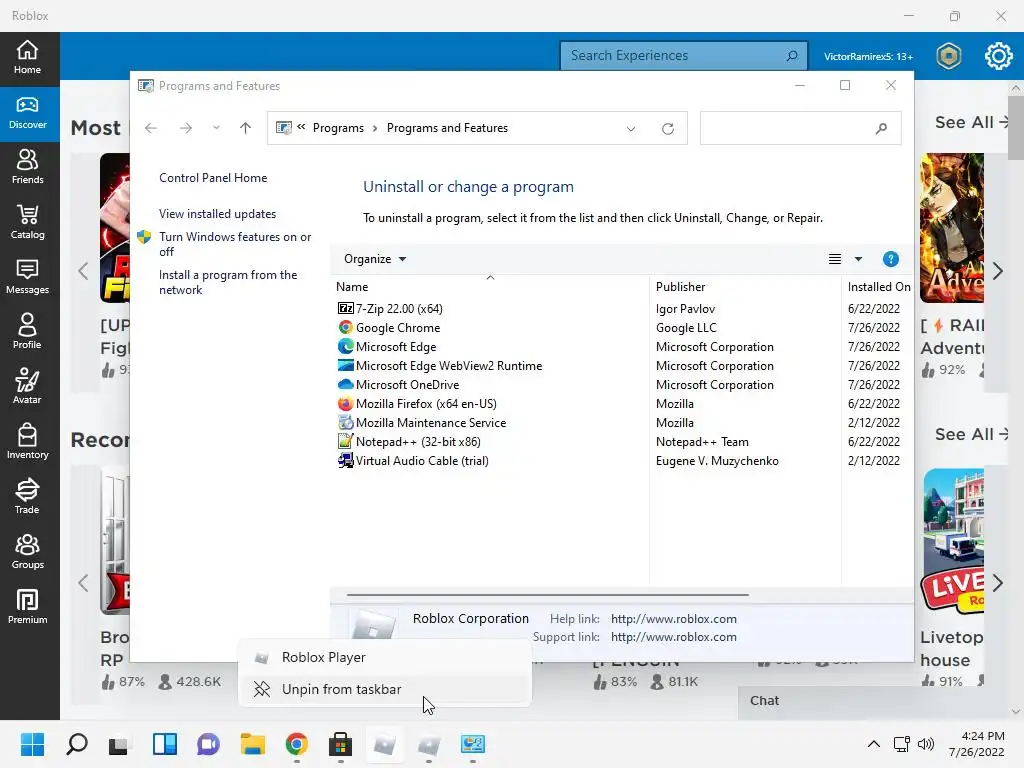Screen dimensions: 1024x768
Task: Click See All for Recommended section
Action: pos(971,434)
